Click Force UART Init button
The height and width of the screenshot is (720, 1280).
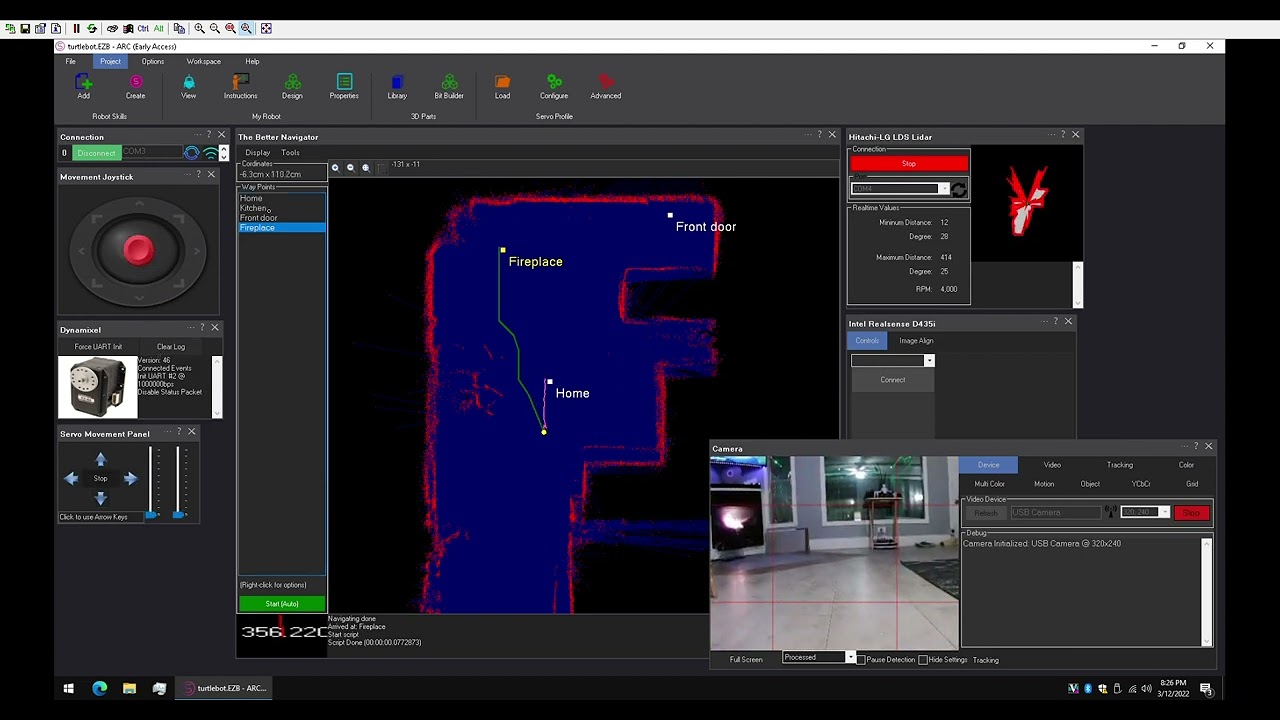98,347
